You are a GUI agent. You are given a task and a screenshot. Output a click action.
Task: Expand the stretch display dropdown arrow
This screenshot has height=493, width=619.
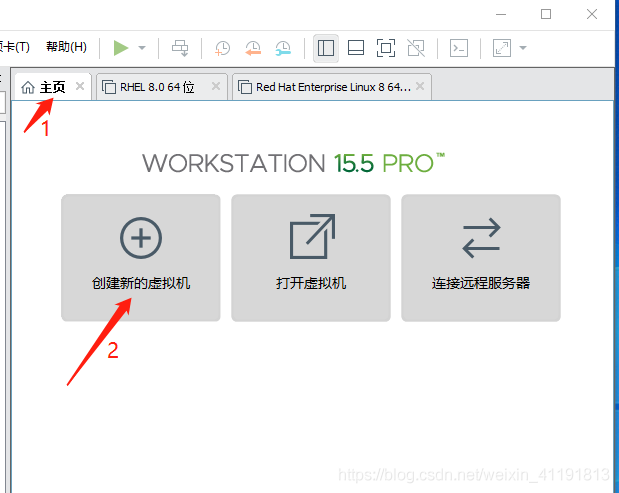point(523,48)
